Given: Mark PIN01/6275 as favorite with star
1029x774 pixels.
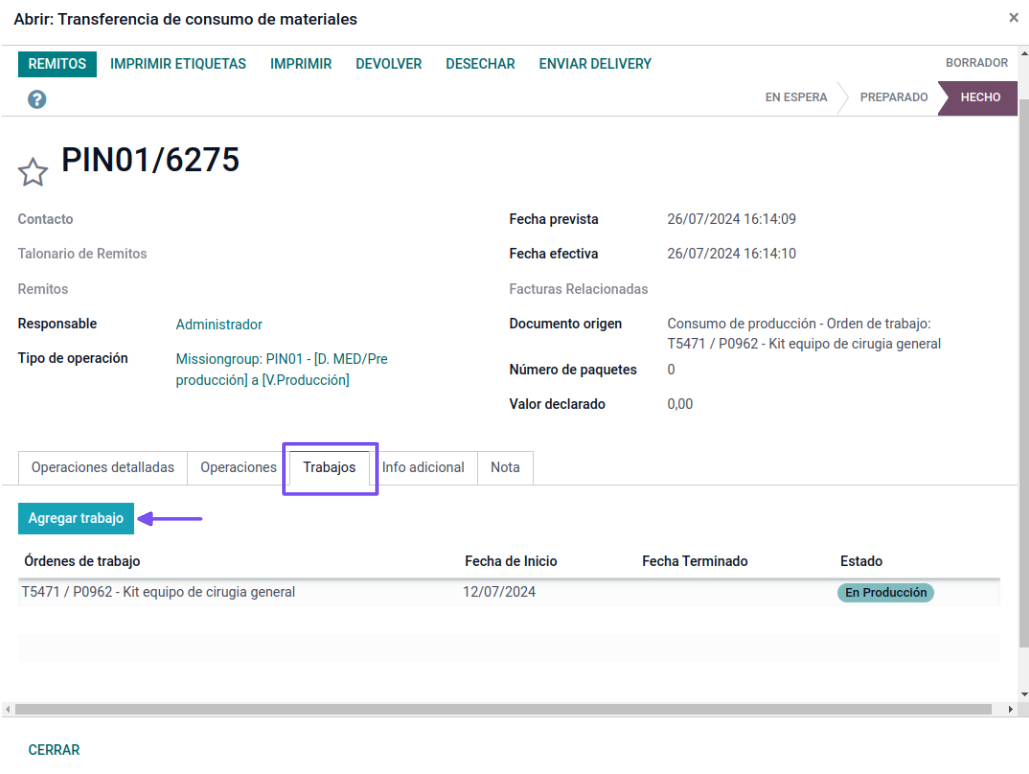Looking at the screenshot, I should (33, 172).
